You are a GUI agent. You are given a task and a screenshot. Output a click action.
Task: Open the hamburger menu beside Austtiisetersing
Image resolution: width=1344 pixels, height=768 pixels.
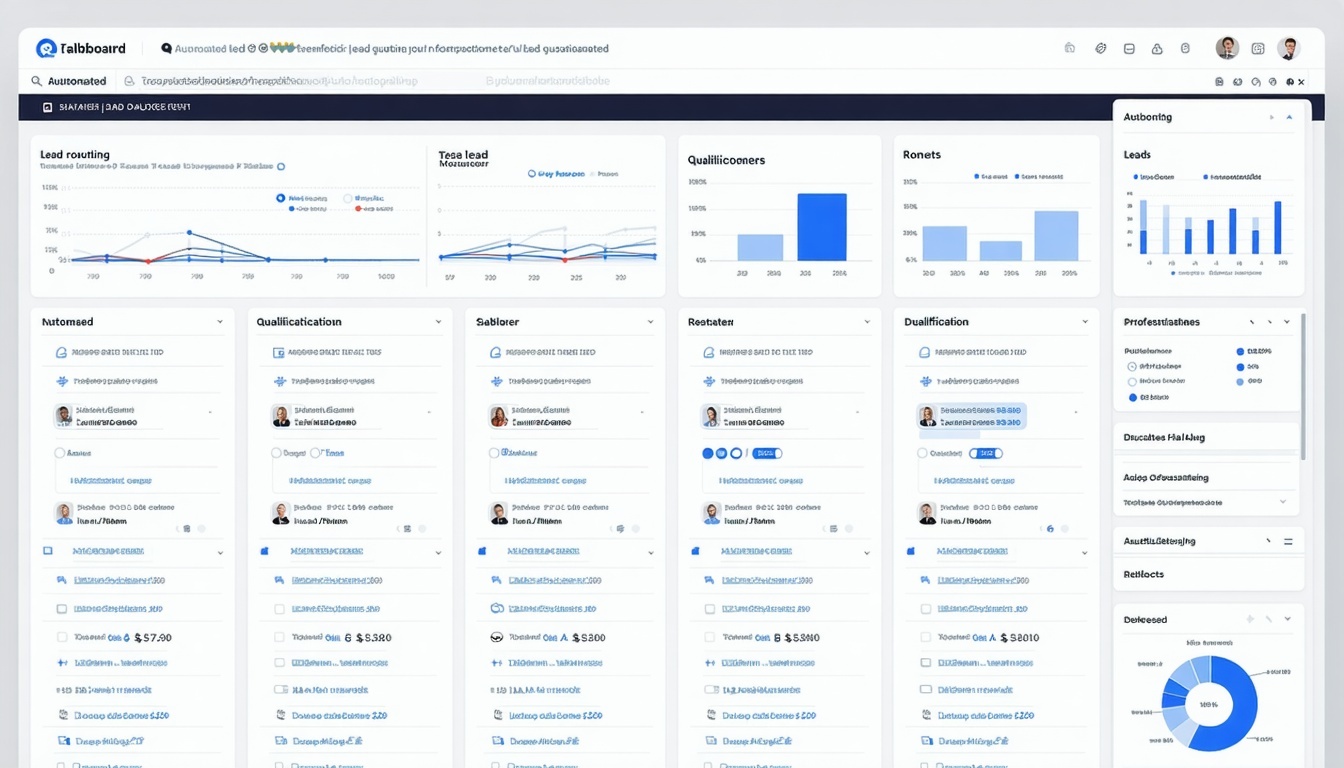1288,542
